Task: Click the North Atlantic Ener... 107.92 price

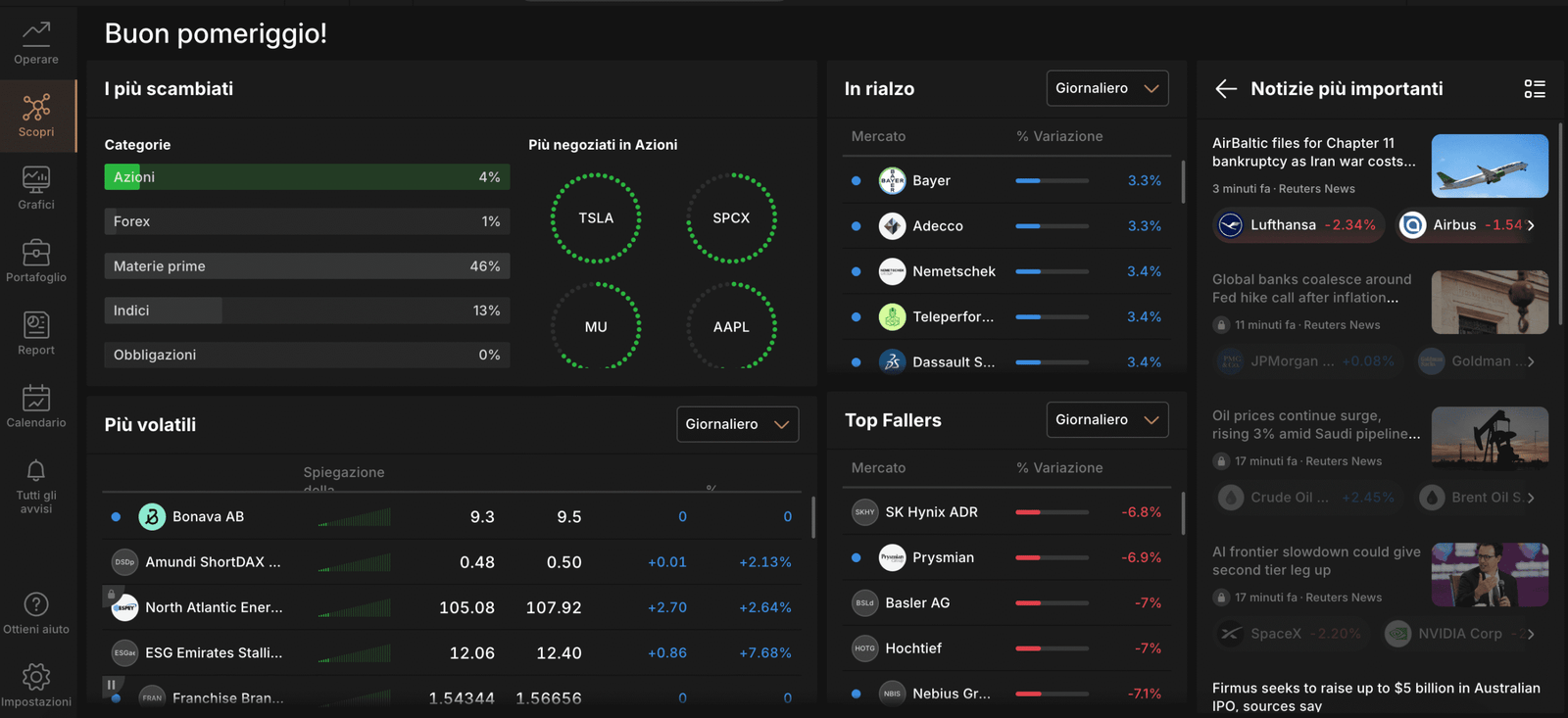Action: [554, 607]
